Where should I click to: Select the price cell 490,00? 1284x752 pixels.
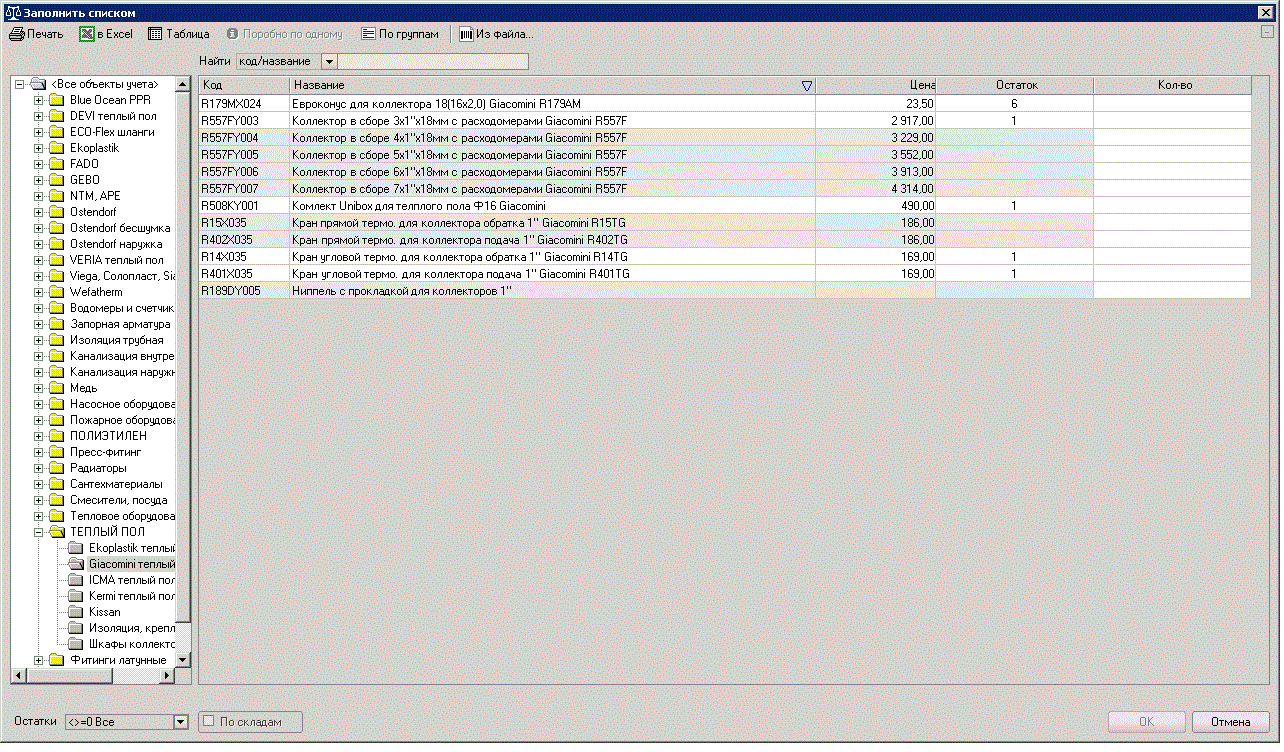(x=876, y=206)
